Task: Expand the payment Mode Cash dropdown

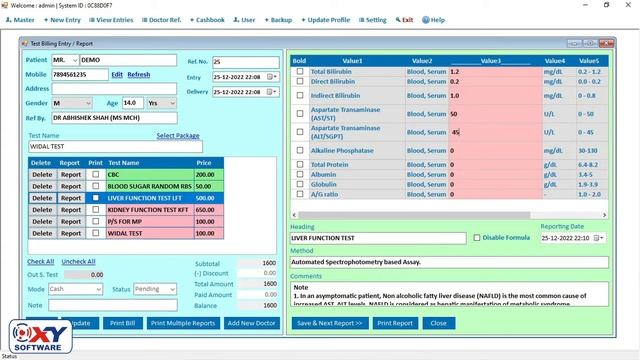Action: [x=98, y=289]
